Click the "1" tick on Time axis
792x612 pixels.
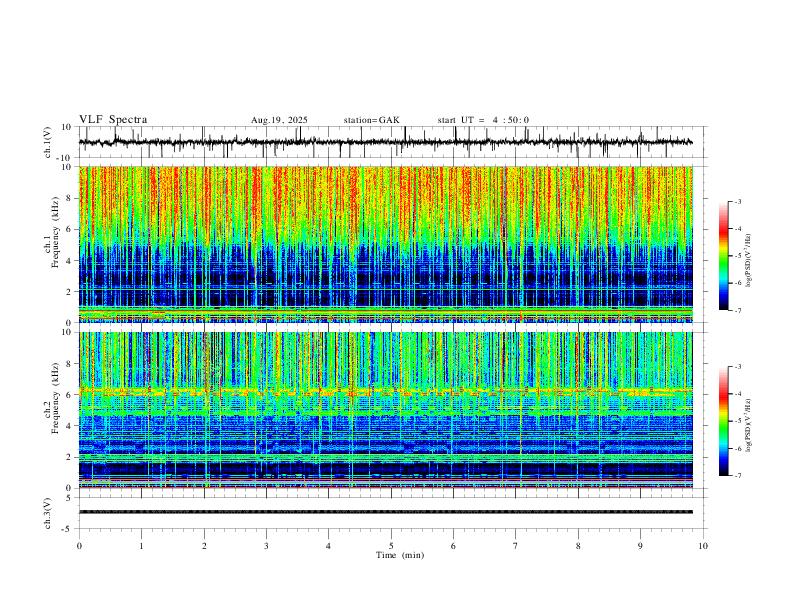click(141, 546)
